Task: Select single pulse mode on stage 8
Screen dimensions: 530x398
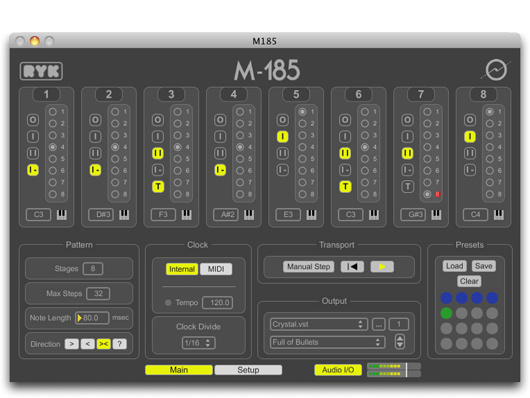Action: pos(470,137)
